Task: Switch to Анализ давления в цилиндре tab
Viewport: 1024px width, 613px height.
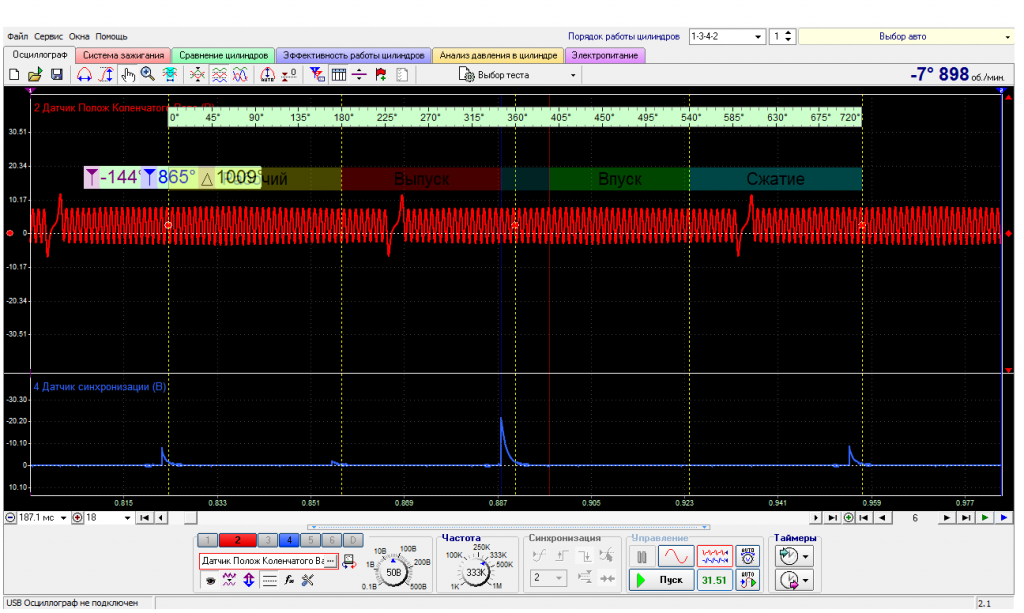Action: pyautogui.click(x=498, y=55)
